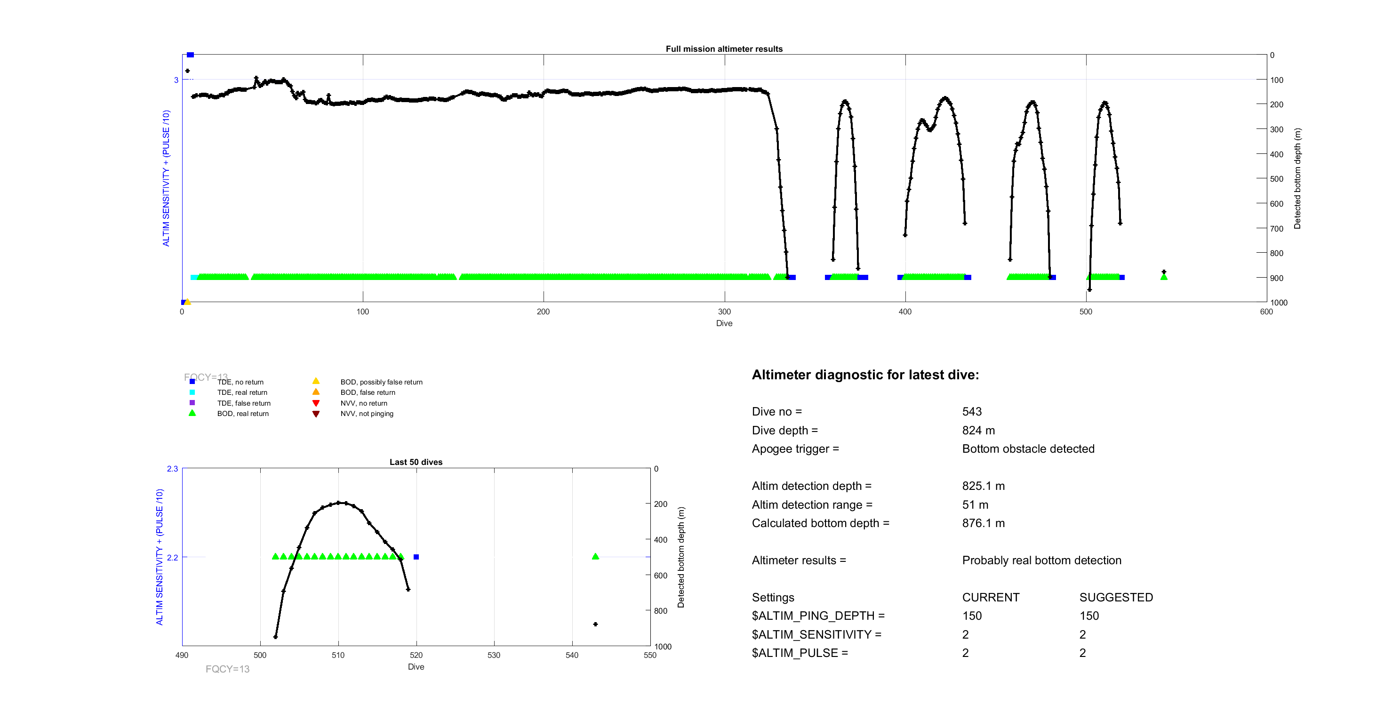Click the '2.3' tick label on the Last 50 dives sensitivity axis
The image size is (1400, 726).
pyautogui.click(x=173, y=469)
